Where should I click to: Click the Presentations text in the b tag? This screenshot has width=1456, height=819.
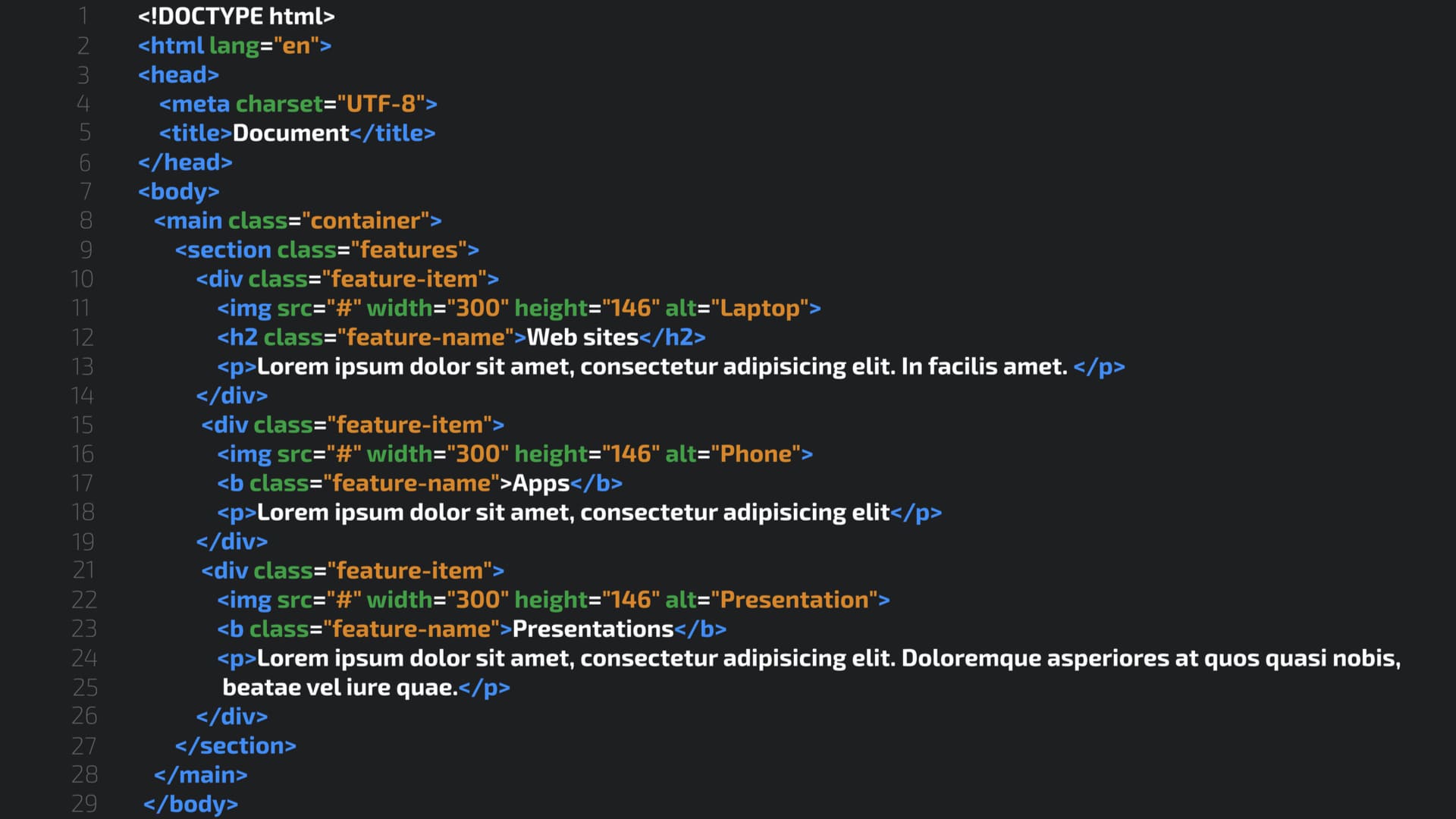[x=593, y=629]
